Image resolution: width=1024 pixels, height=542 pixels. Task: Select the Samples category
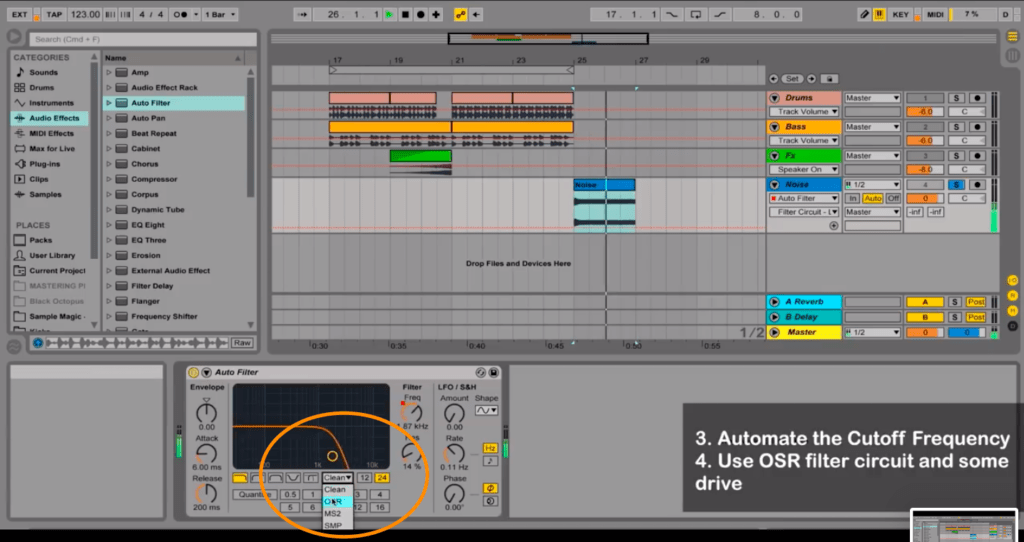(x=45, y=195)
